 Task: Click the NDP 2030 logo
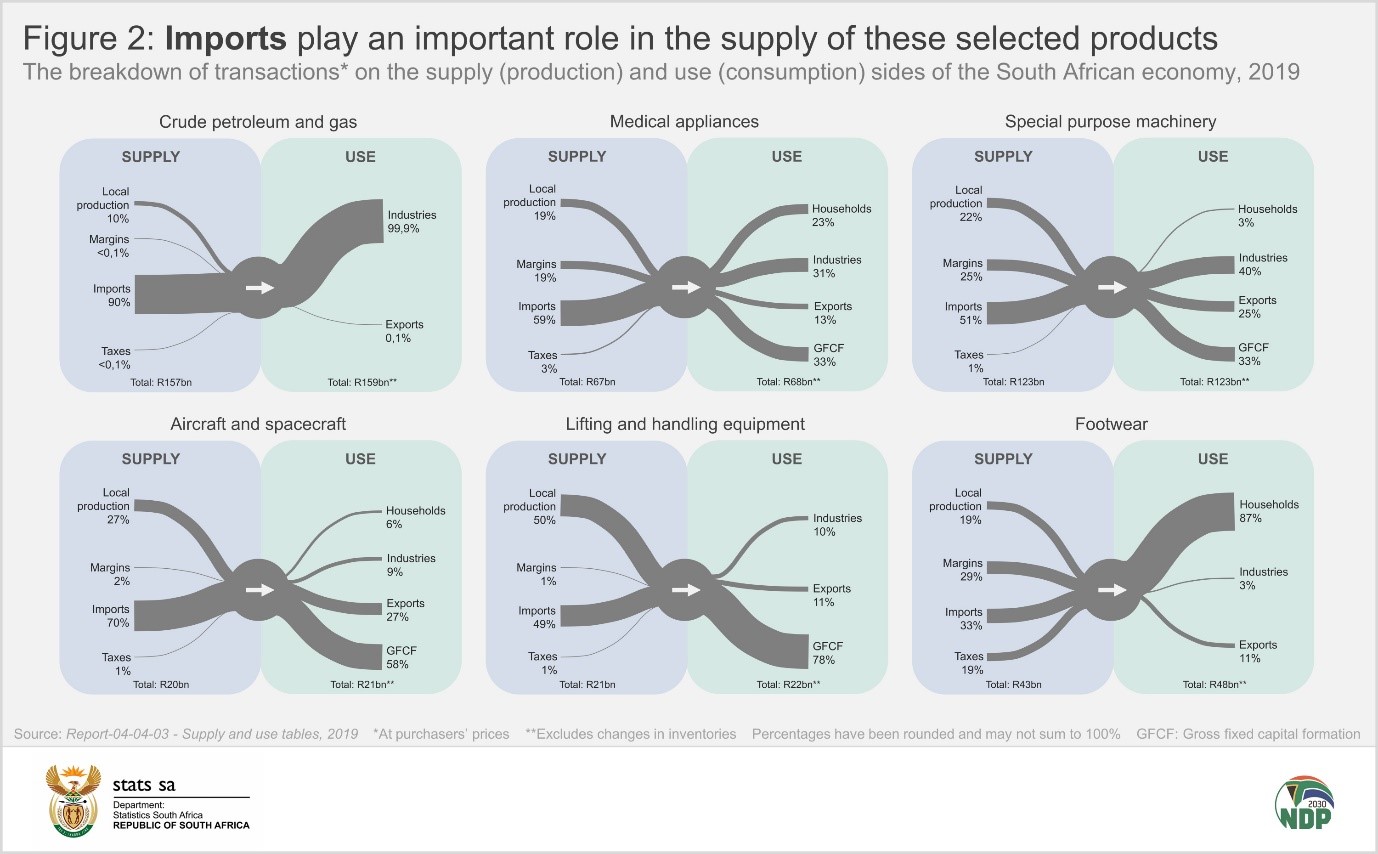1304,801
